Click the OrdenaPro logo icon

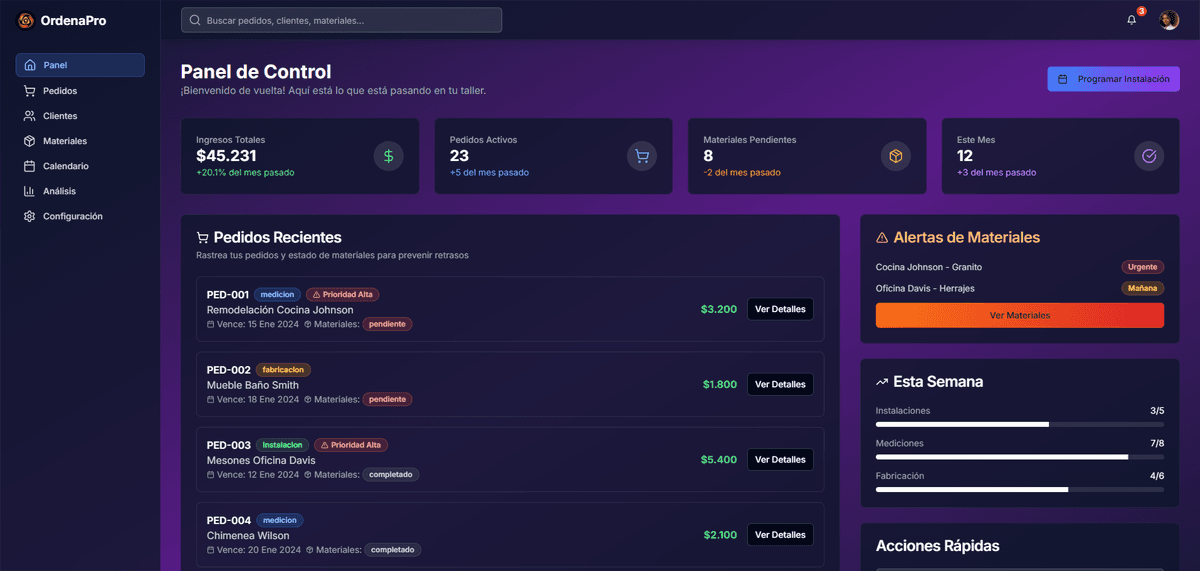26,20
